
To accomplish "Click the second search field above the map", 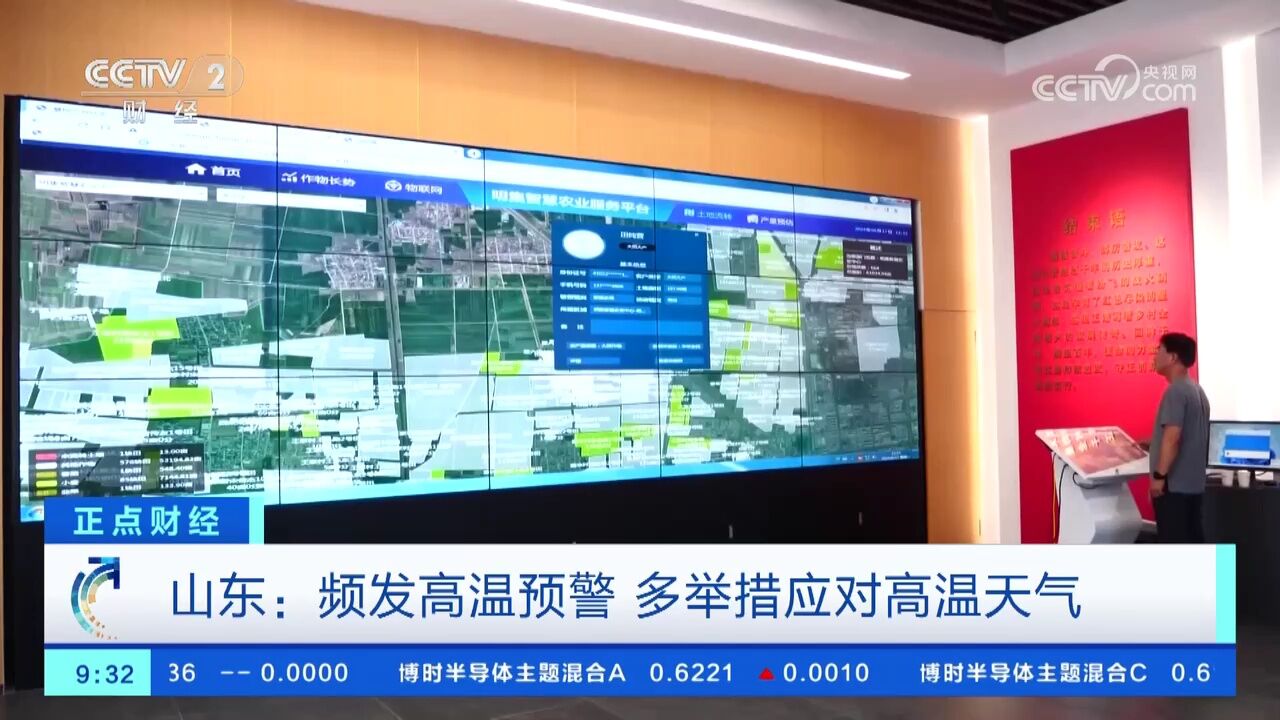I will pyautogui.click(x=290, y=200).
